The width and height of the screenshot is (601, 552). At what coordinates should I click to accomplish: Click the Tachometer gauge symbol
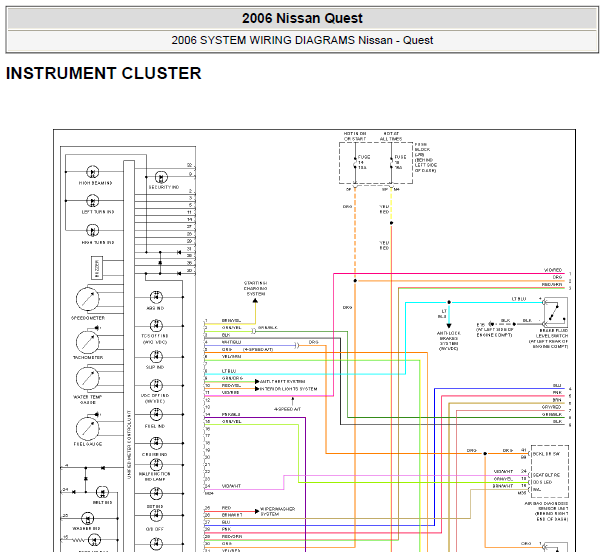(87, 342)
